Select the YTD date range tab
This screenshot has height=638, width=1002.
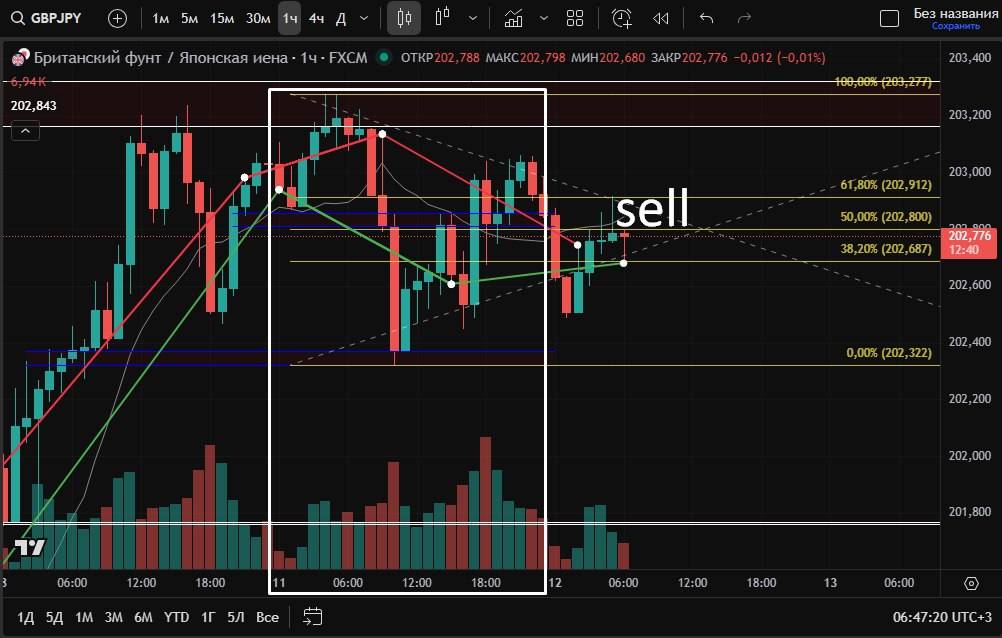click(176, 617)
